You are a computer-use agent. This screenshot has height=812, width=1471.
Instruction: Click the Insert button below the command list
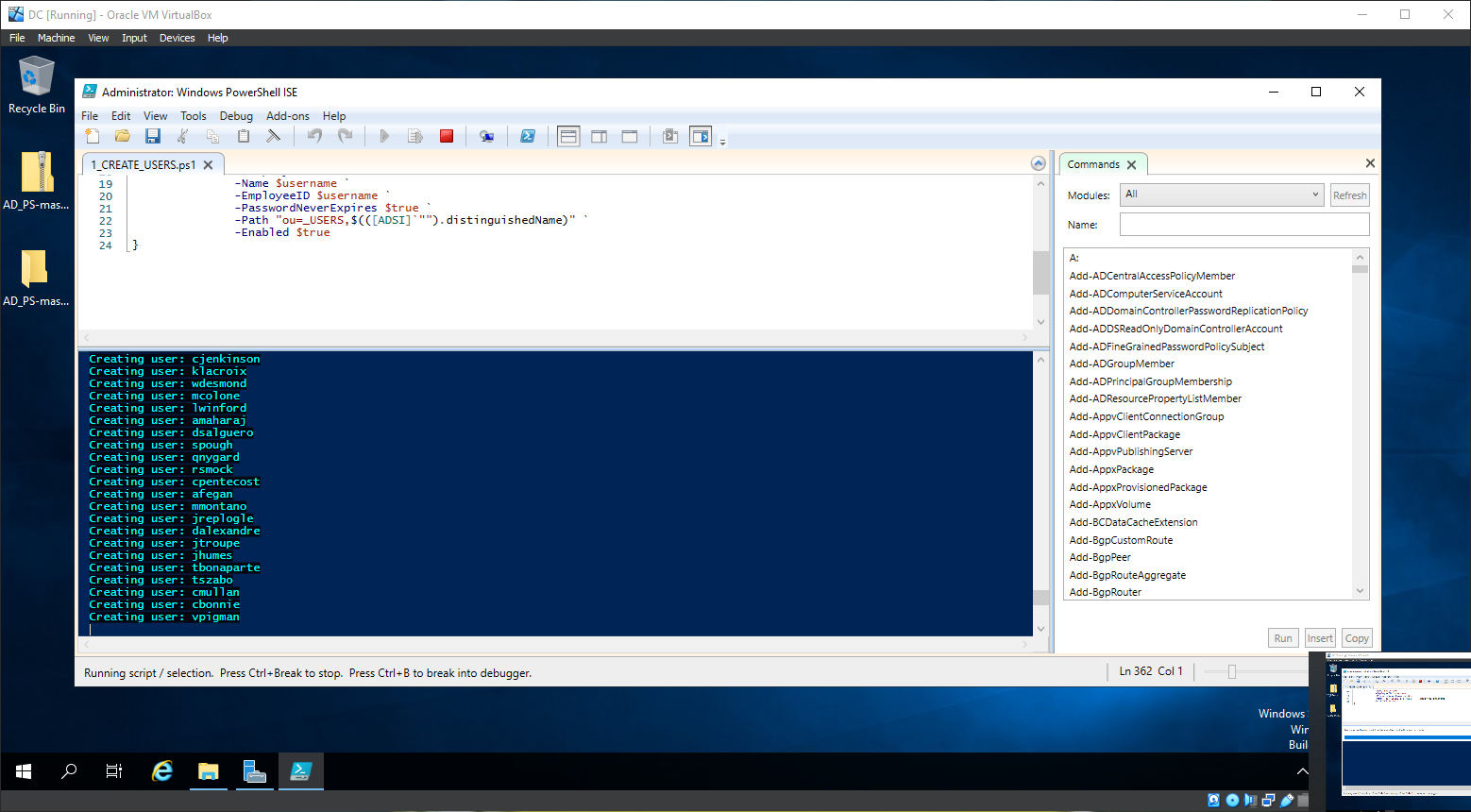[x=1320, y=637]
